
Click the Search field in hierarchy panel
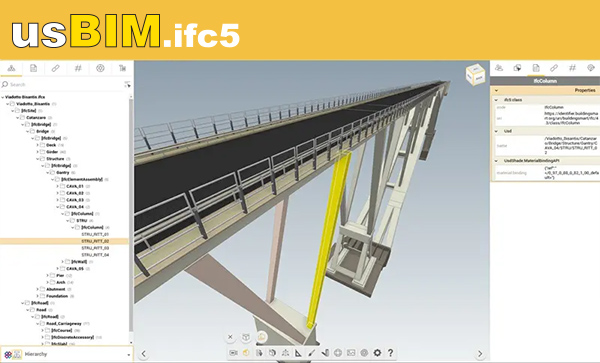(65, 84)
